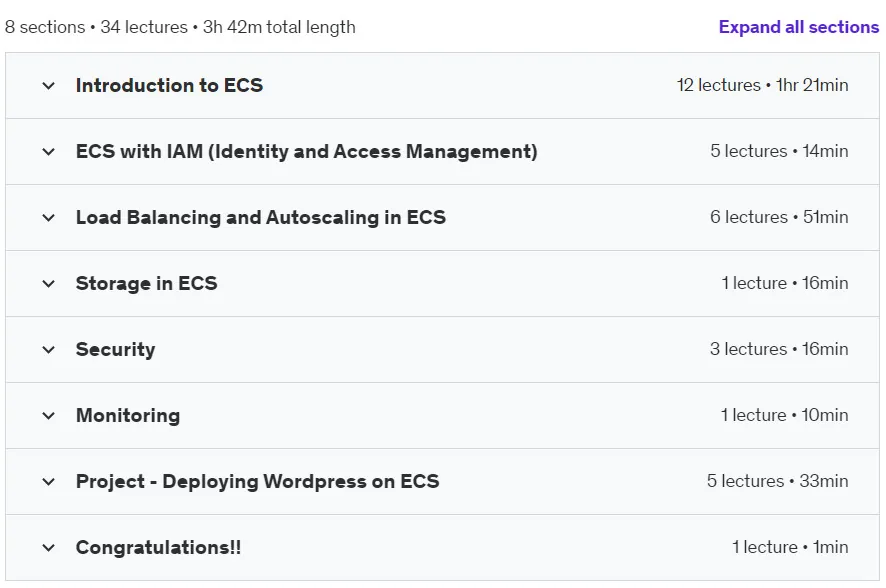Open the Security section title
The image size is (886, 588).
(x=115, y=350)
